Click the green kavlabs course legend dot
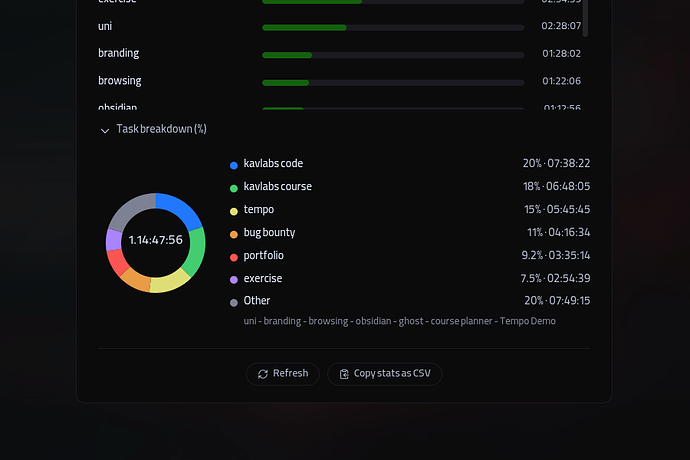This screenshot has height=460, width=690. click(234, 188)
